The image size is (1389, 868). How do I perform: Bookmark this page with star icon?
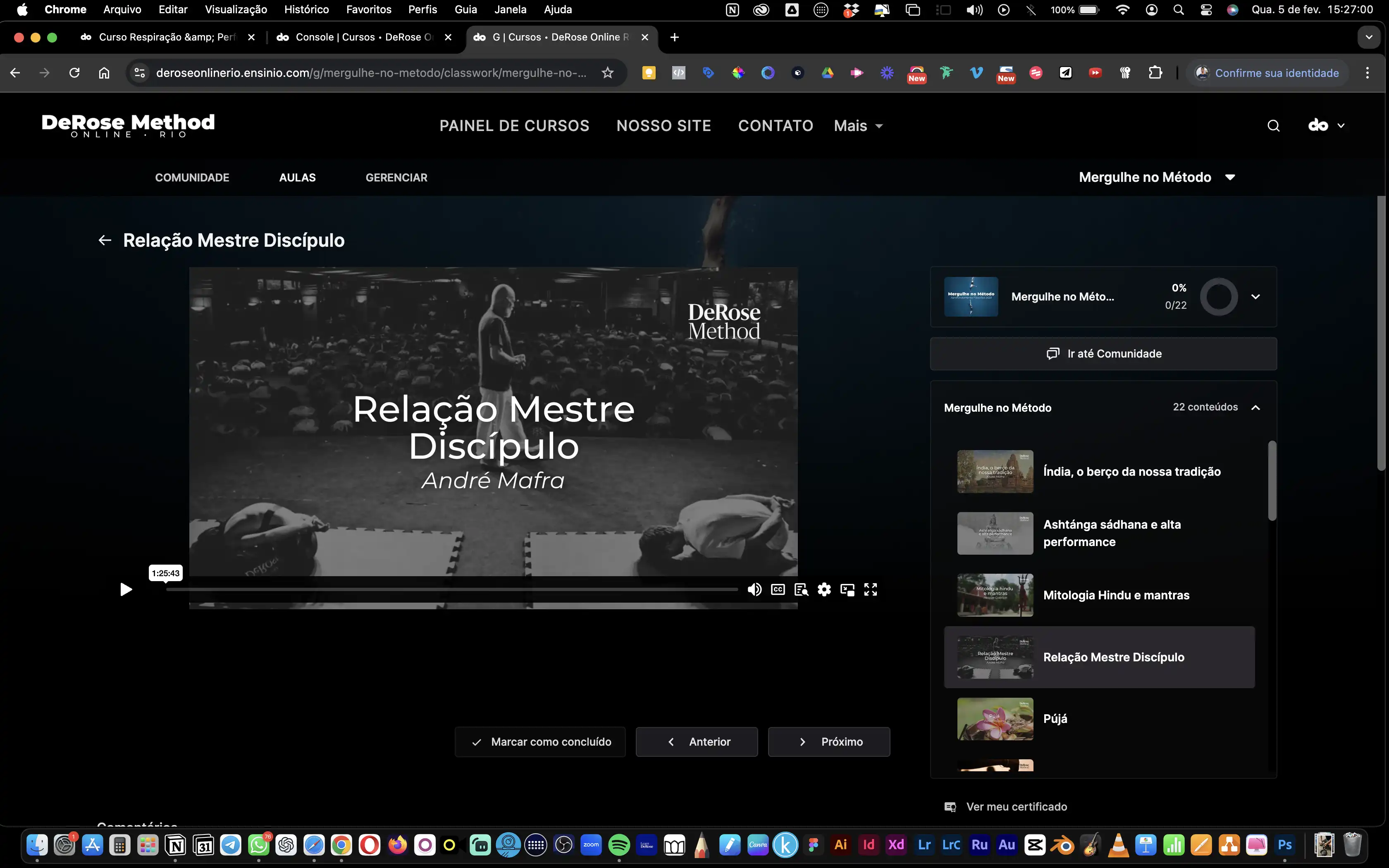tap(607, 73)
